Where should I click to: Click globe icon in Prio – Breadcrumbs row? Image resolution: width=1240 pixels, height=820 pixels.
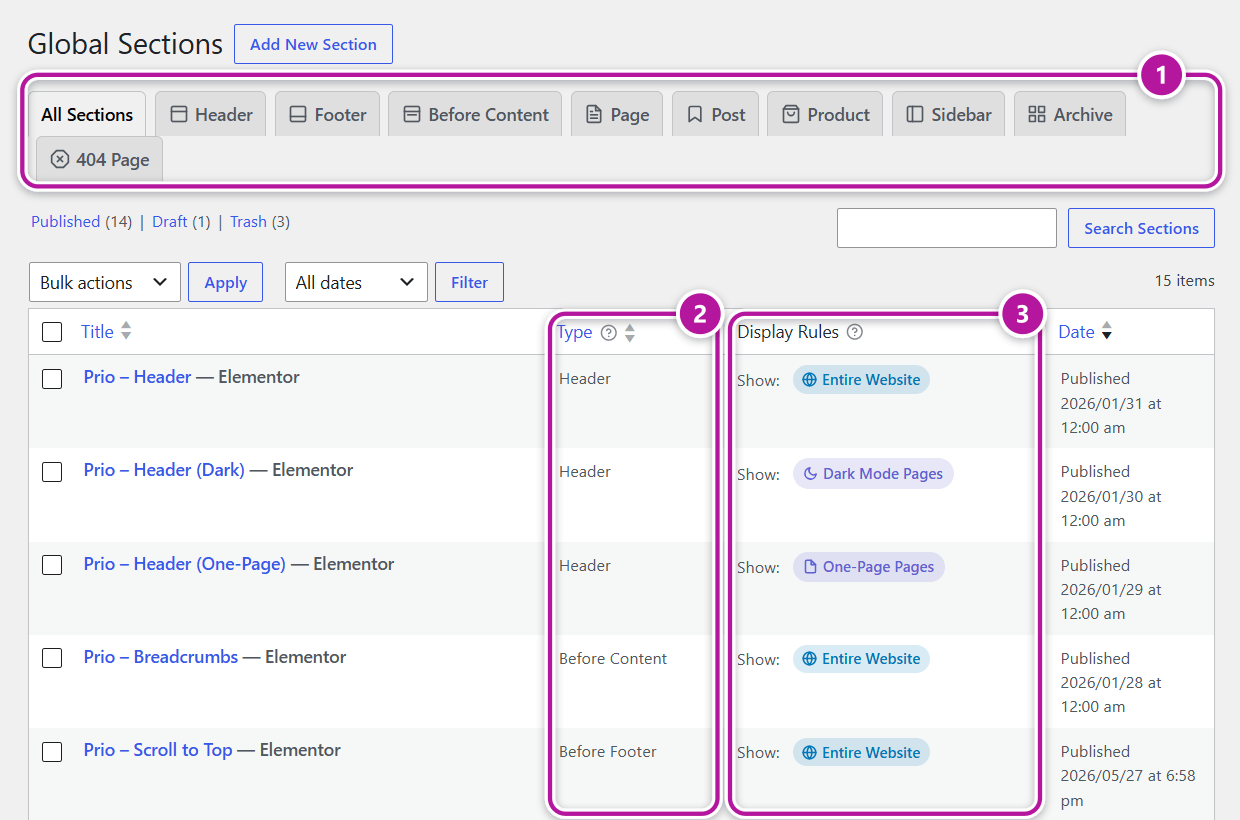809,659
